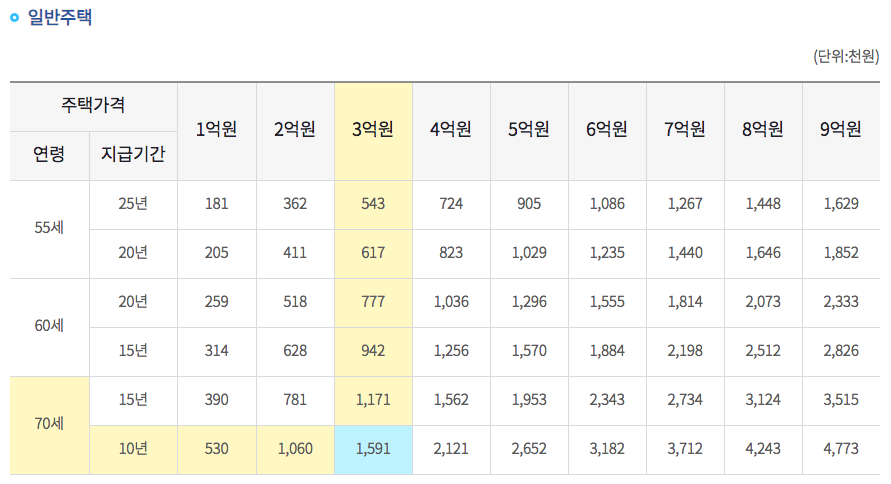Click the 20년 cell in the 60세 group
This screenshot has width=891, height=484.
coord(133,303)
